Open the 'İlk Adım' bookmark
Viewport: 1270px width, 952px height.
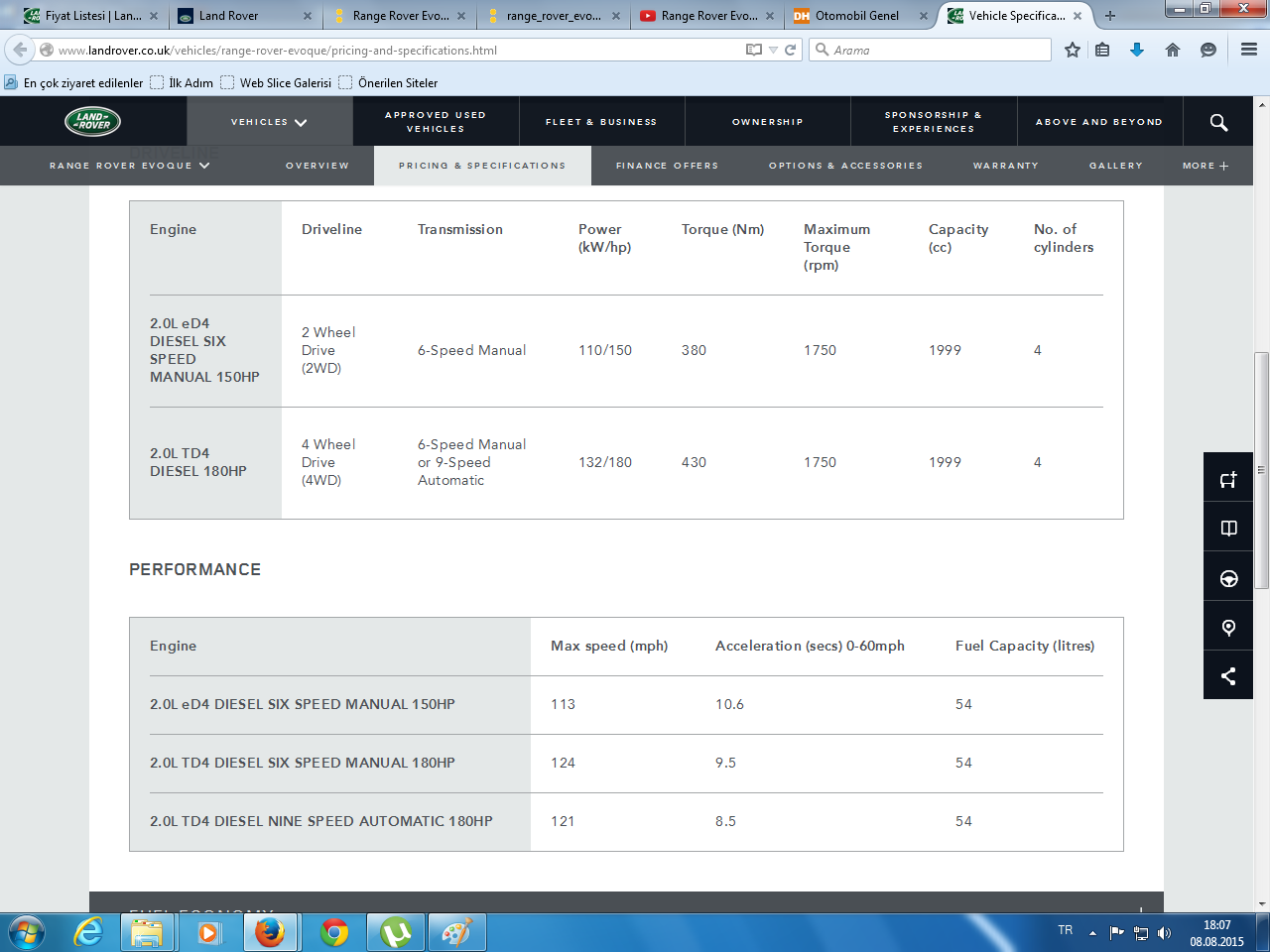click(x=182, y=83)
